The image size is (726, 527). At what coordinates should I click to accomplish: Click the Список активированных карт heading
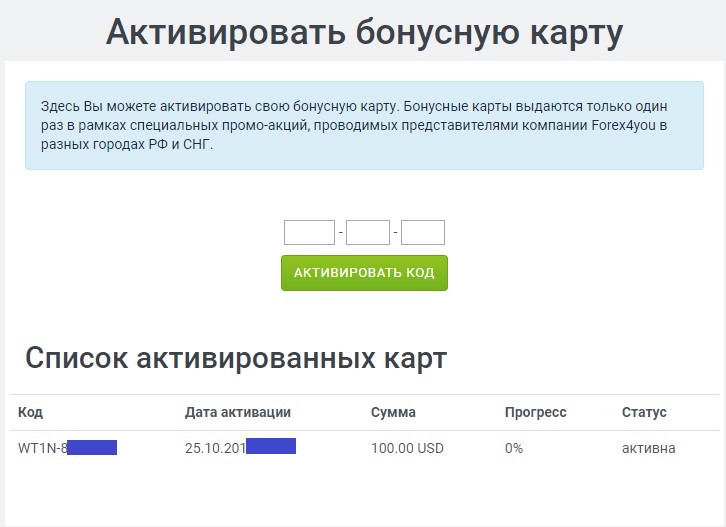click(236, 358)
